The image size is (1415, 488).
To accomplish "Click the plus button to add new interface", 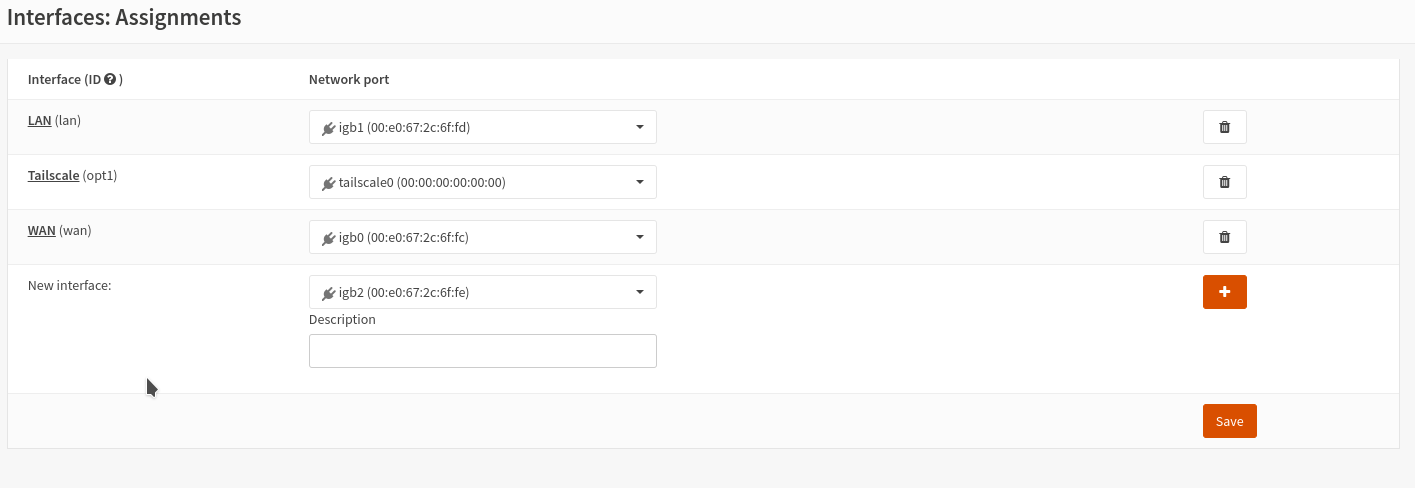I will 1224,292.
